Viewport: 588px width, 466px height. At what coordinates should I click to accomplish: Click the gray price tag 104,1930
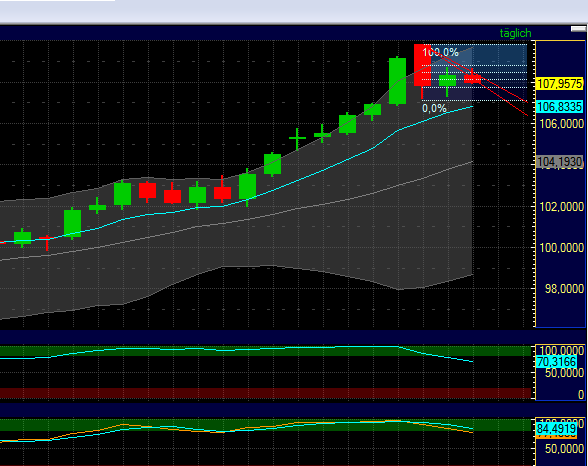pos(560,162)
